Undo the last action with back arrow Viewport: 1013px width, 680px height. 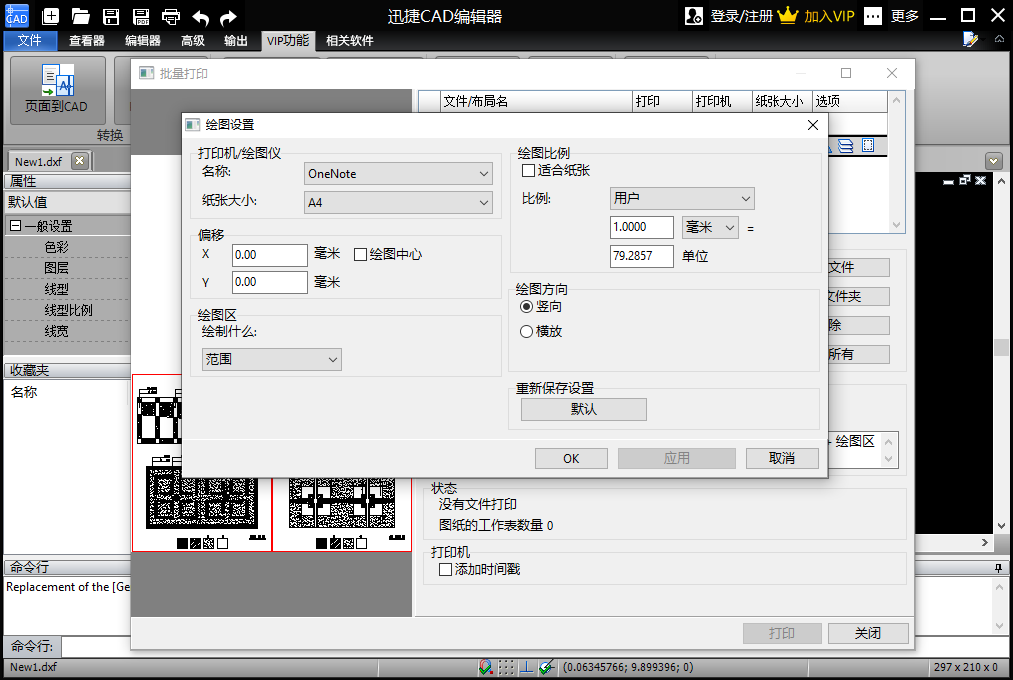200,17
